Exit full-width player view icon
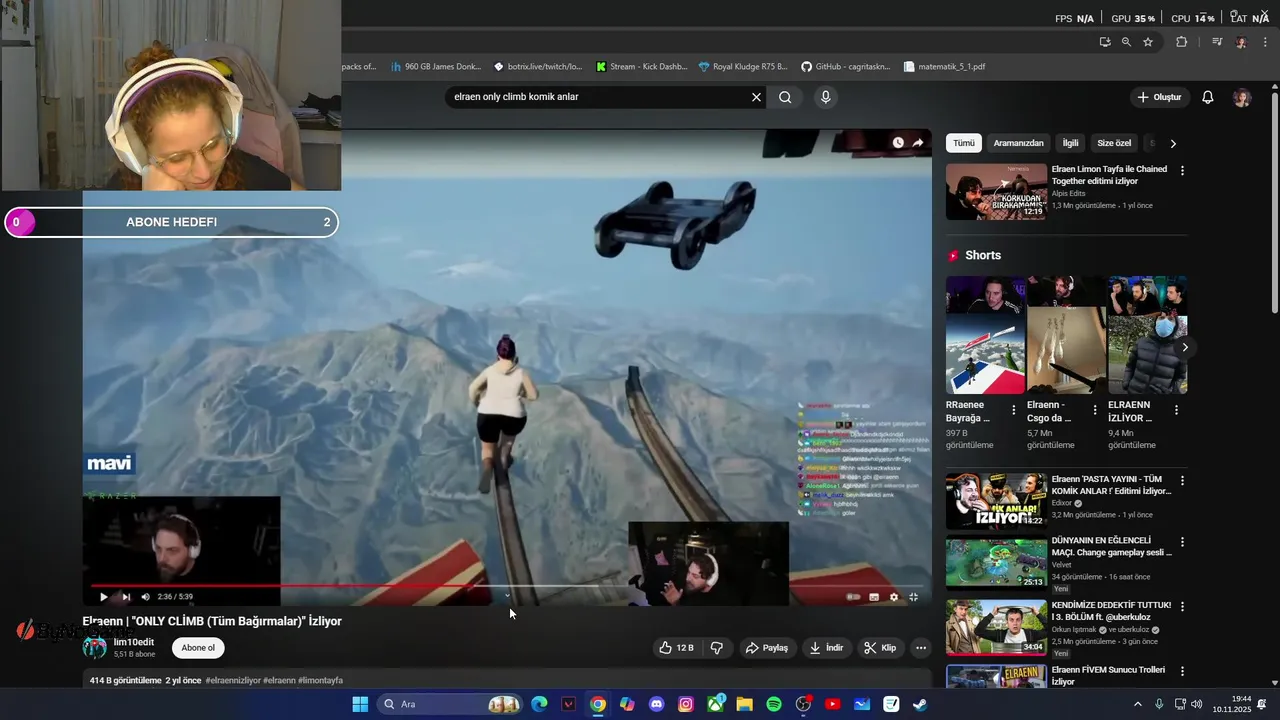 pos(914,597)
